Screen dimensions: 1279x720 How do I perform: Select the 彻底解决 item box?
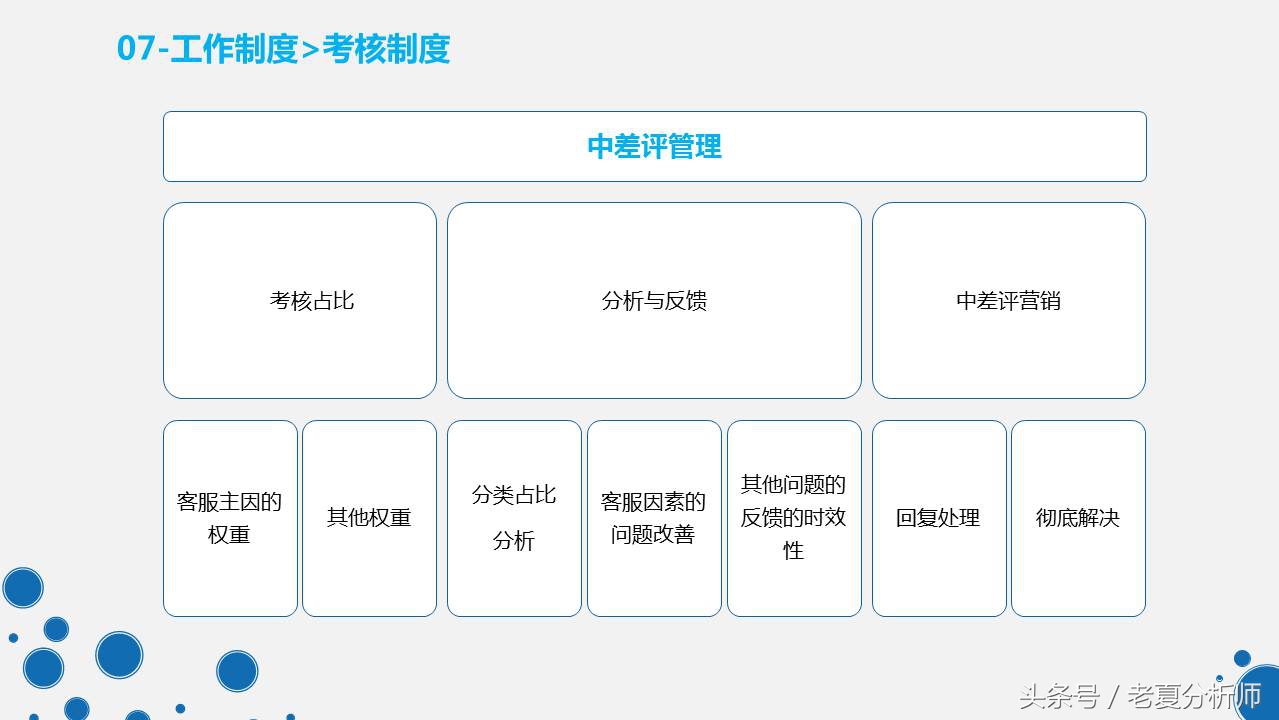tap(1078, 517)
